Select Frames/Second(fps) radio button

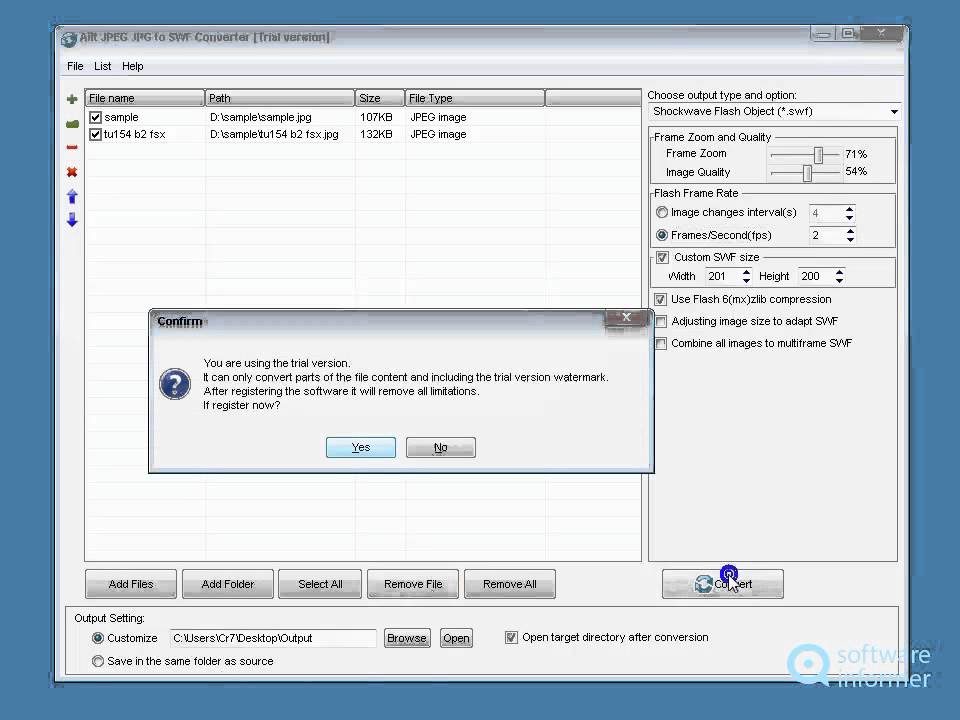coord(662,235)
